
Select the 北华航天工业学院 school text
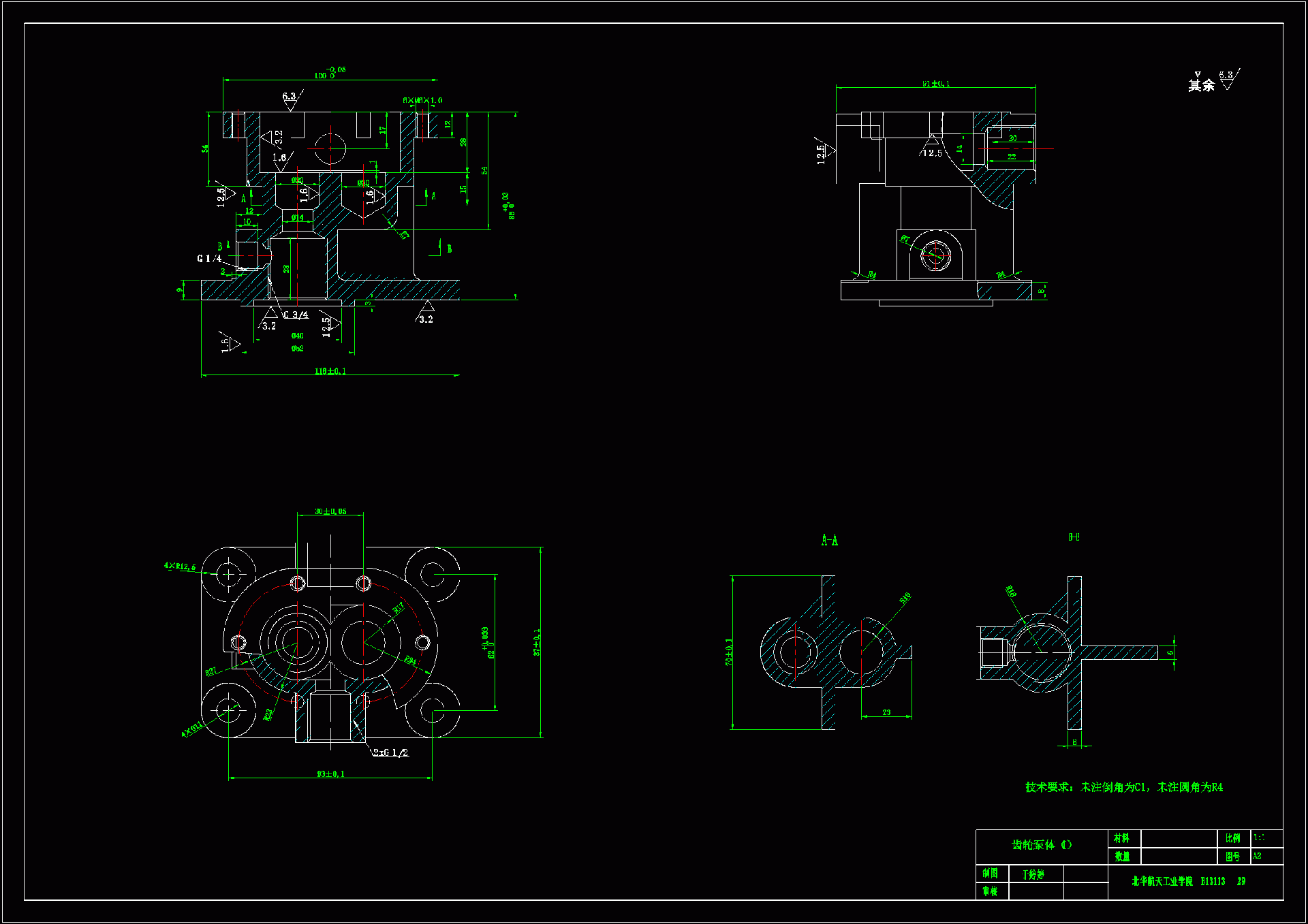[x=1162, y=881]
